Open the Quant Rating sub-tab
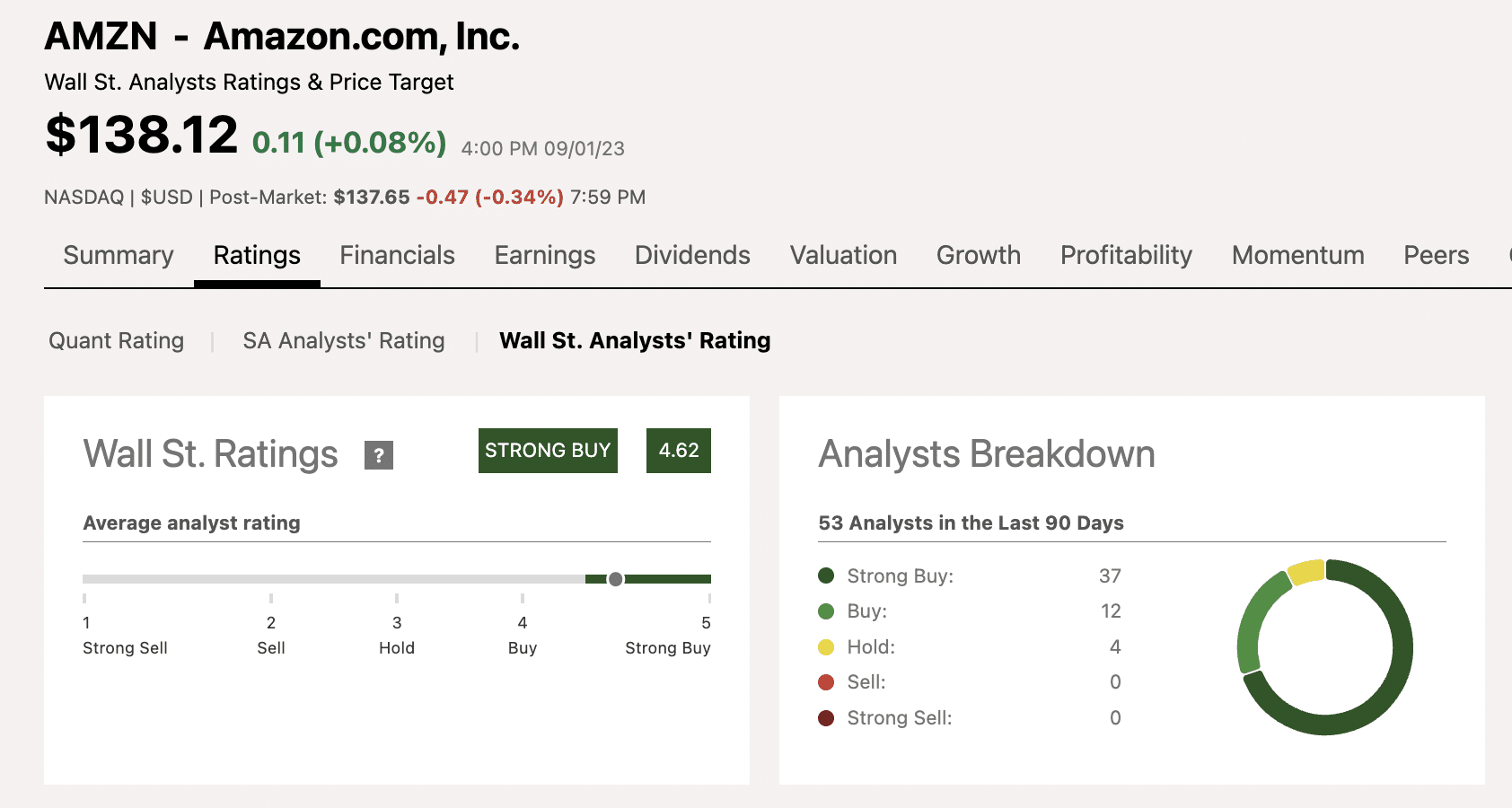The image size is (1512, 808). tap(116, 341)
